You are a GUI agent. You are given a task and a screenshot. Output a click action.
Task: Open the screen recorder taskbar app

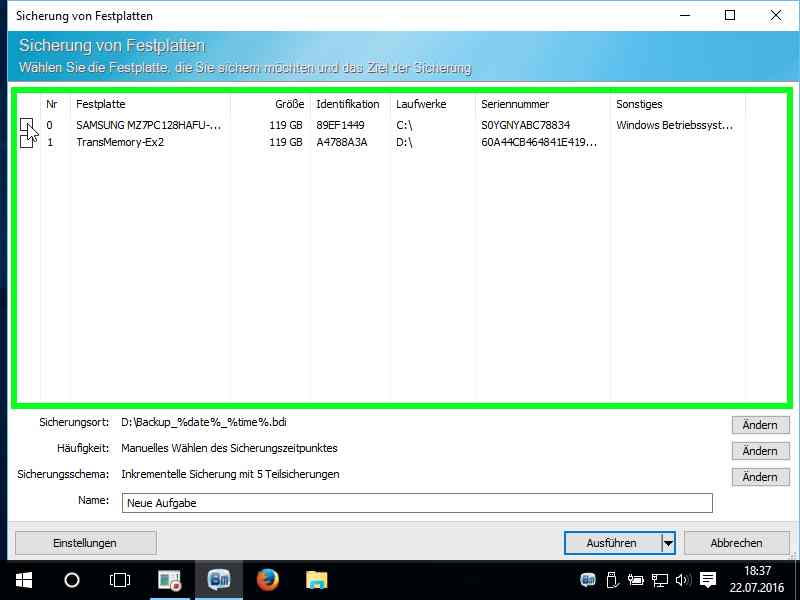click(x=170, y=580)
